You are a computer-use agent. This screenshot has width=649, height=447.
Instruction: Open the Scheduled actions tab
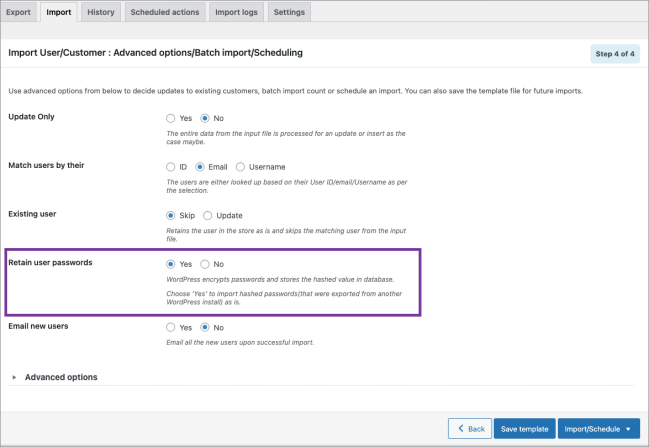[x=165, y=12]
